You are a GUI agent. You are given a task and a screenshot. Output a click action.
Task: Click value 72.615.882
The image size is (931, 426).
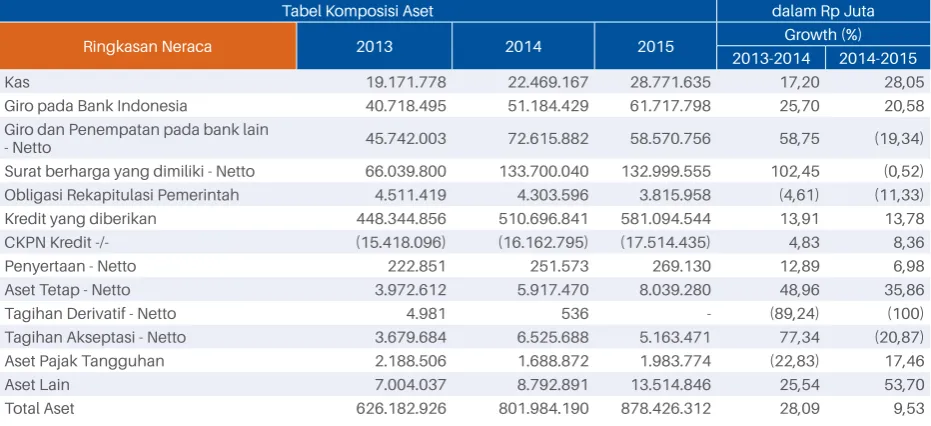click(548, 138)
